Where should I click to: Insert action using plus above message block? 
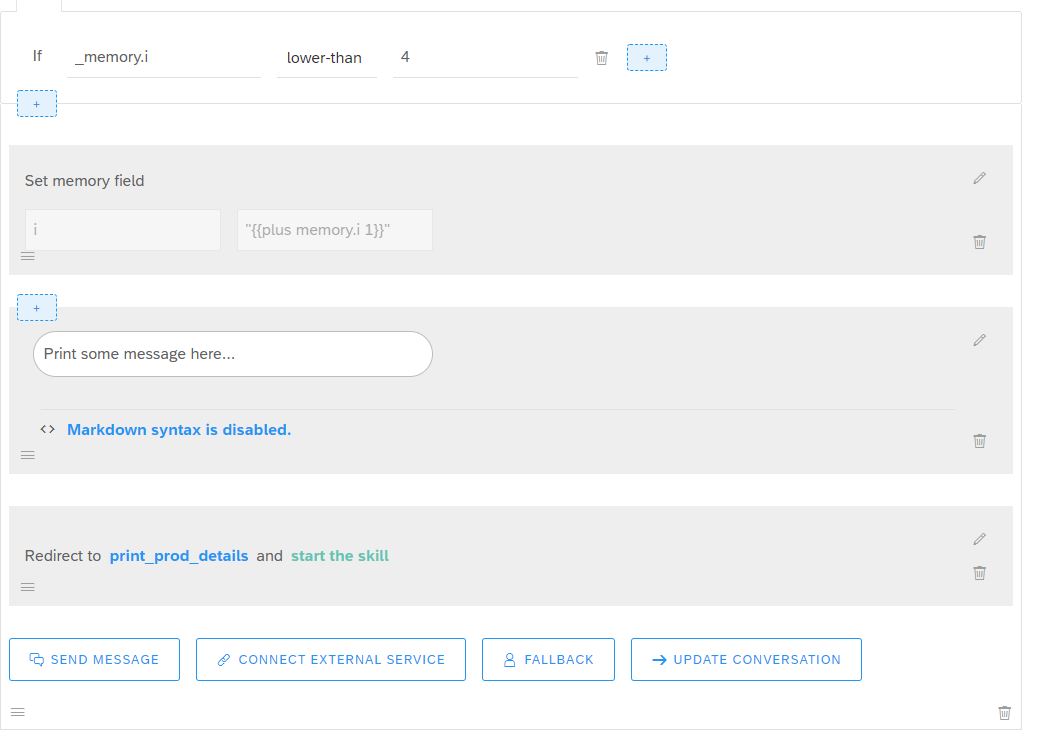coord(37,308)
